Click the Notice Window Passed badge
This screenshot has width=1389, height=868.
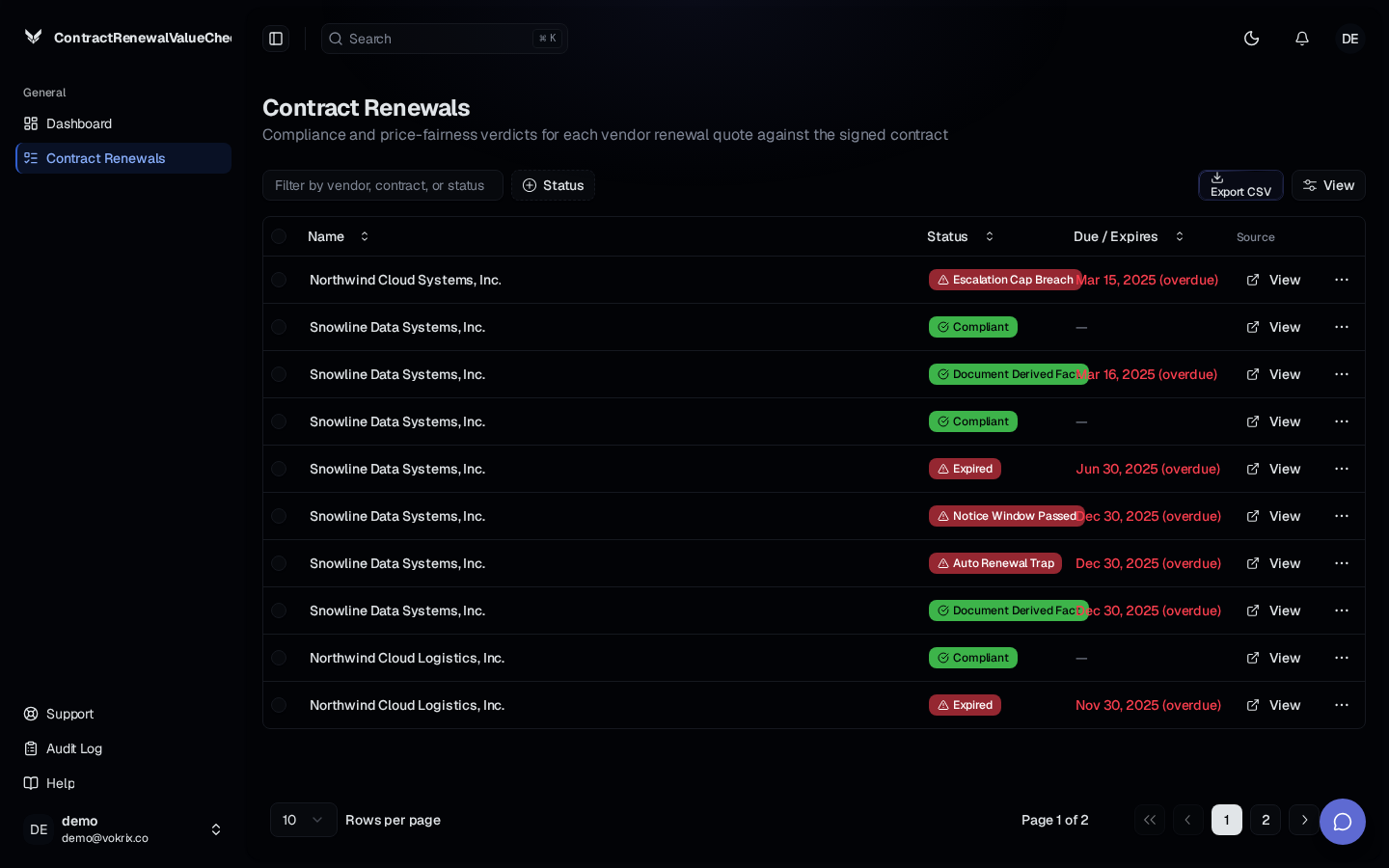tap(1007, 516)
